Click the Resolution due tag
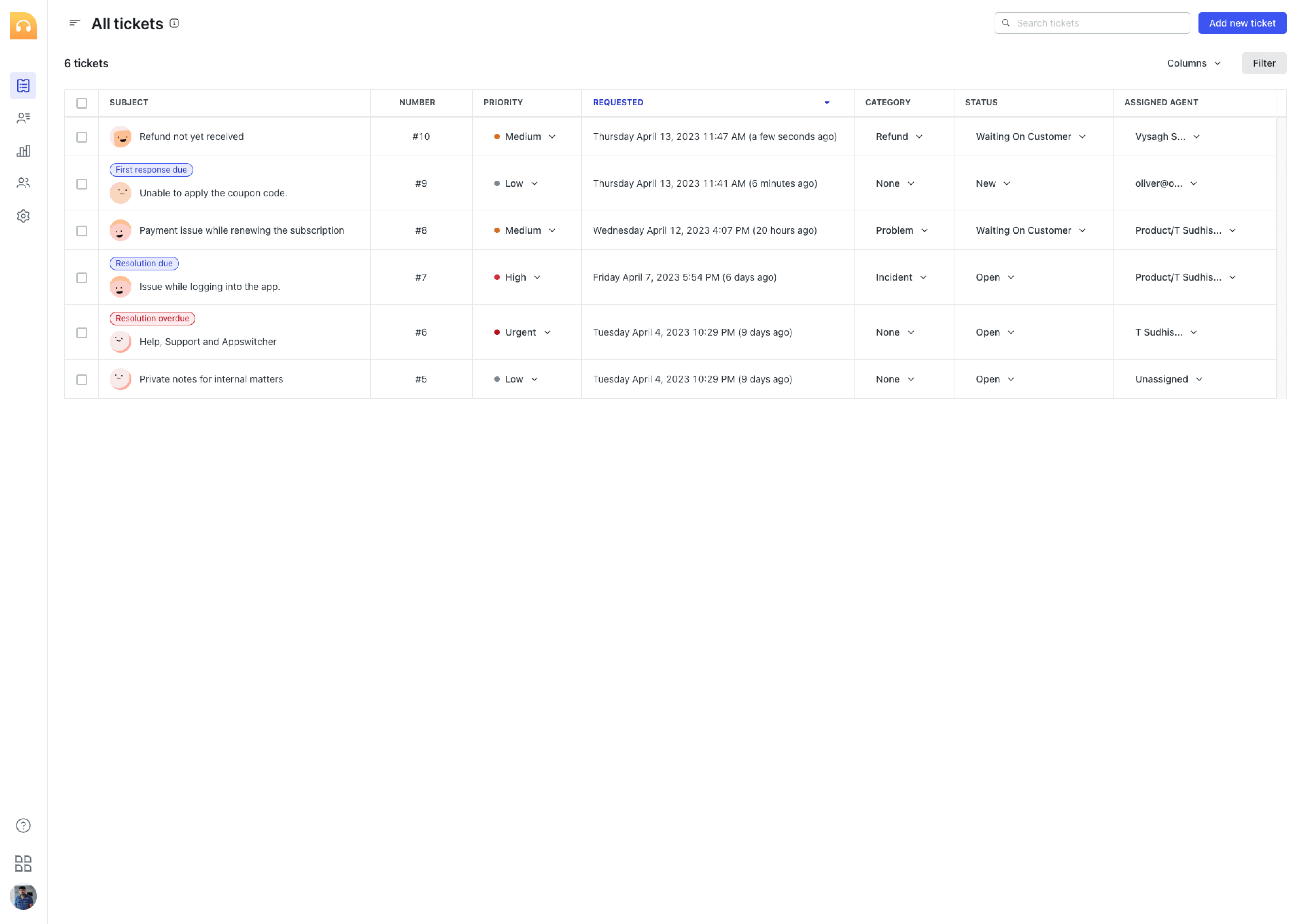This screenshot has height=924, width=1300. [x=144, y=263]
